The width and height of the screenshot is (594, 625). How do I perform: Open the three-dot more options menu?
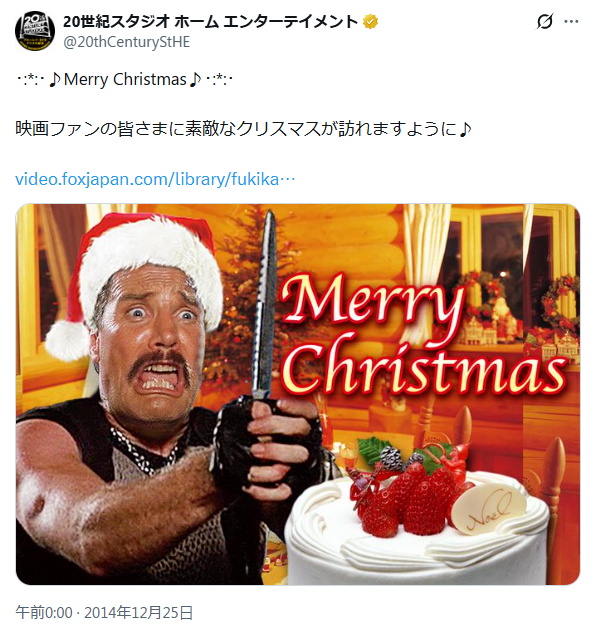point(571,22)
